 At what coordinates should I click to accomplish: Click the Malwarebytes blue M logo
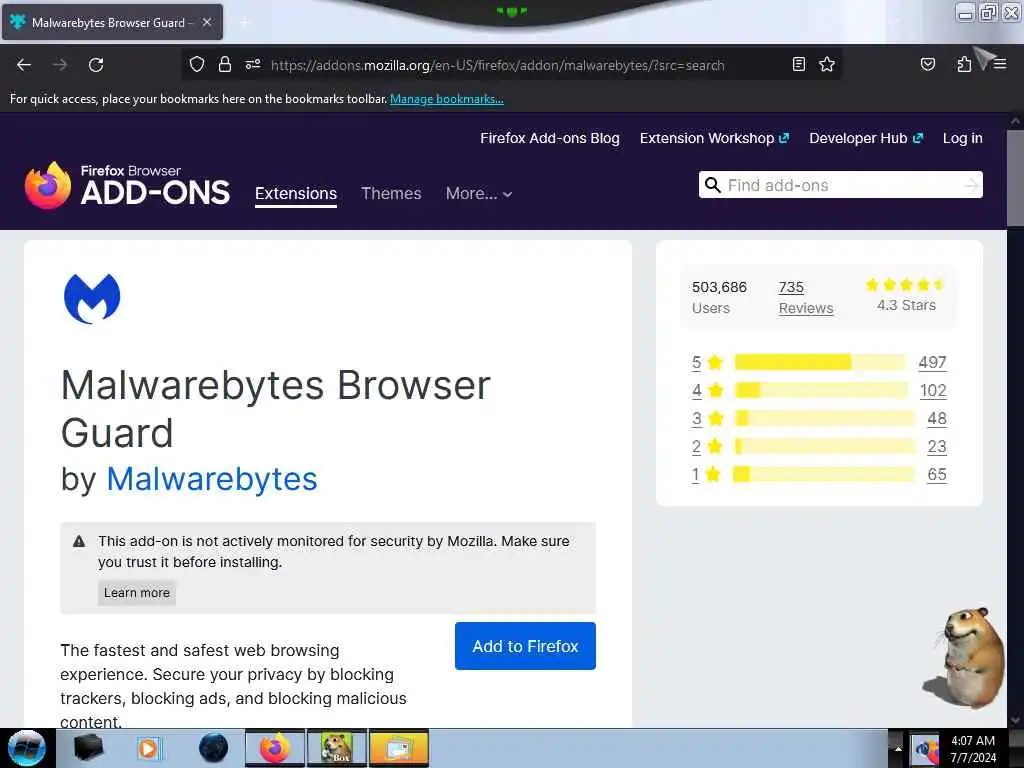point(92,298)
